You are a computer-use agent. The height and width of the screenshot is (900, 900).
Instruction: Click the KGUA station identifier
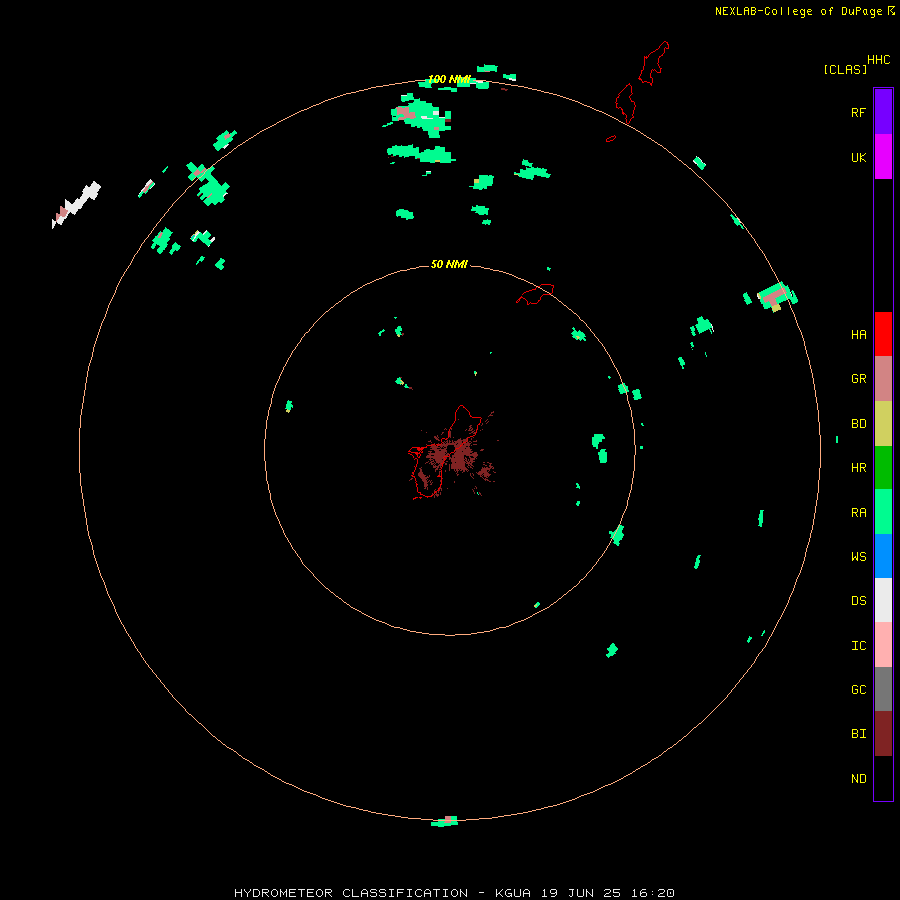513,893
